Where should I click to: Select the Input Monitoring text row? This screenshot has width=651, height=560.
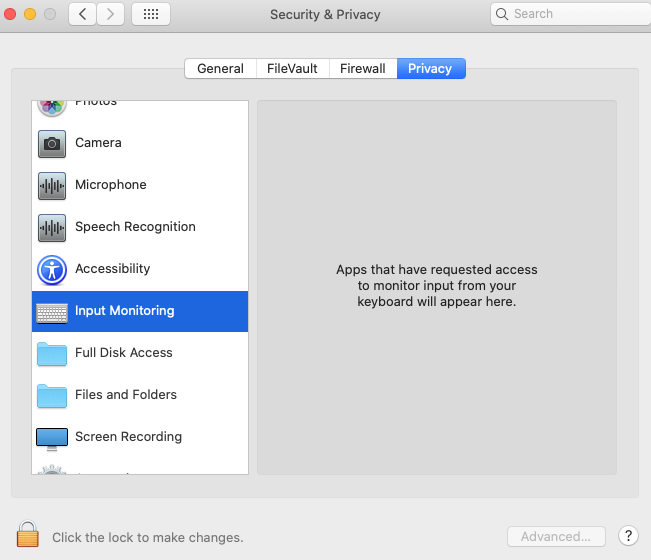coord(125,311)
